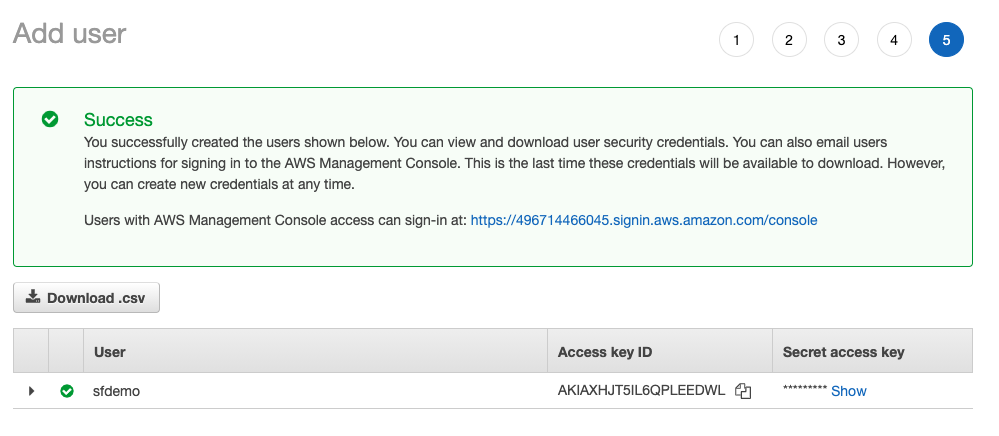Screen dimensions: 999x436
Task: Click the Success heading text
Action: pos(118,120)
